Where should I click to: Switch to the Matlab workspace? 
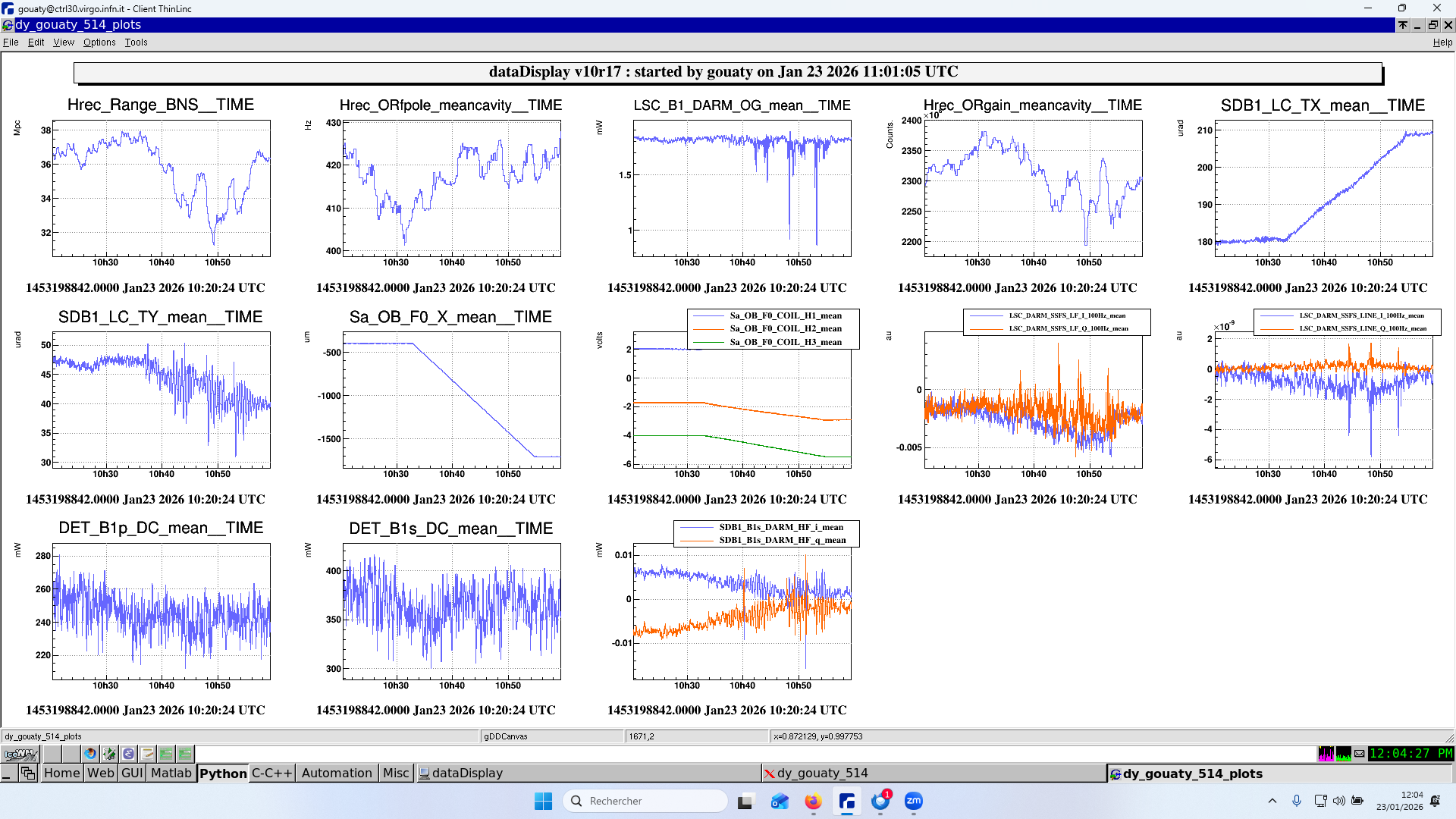171,773
